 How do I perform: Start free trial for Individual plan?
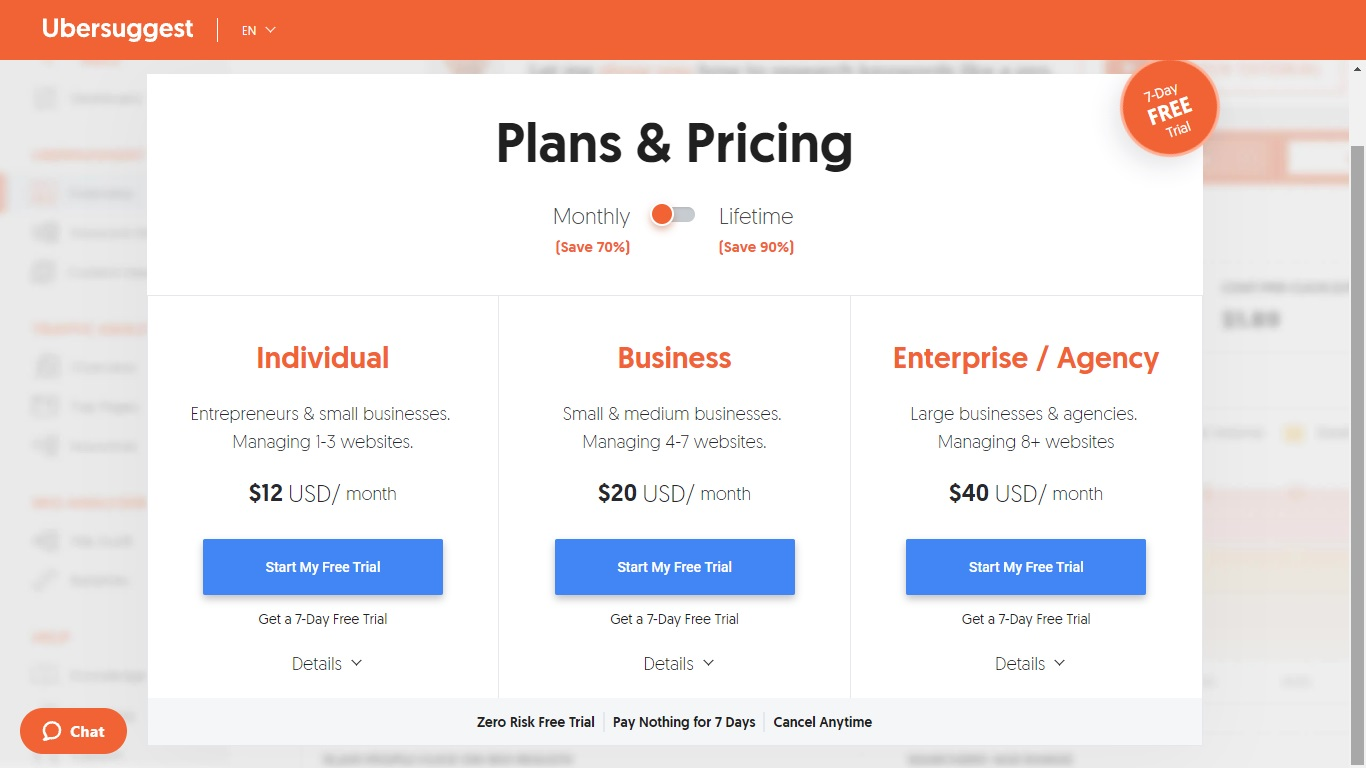point(323,567)
